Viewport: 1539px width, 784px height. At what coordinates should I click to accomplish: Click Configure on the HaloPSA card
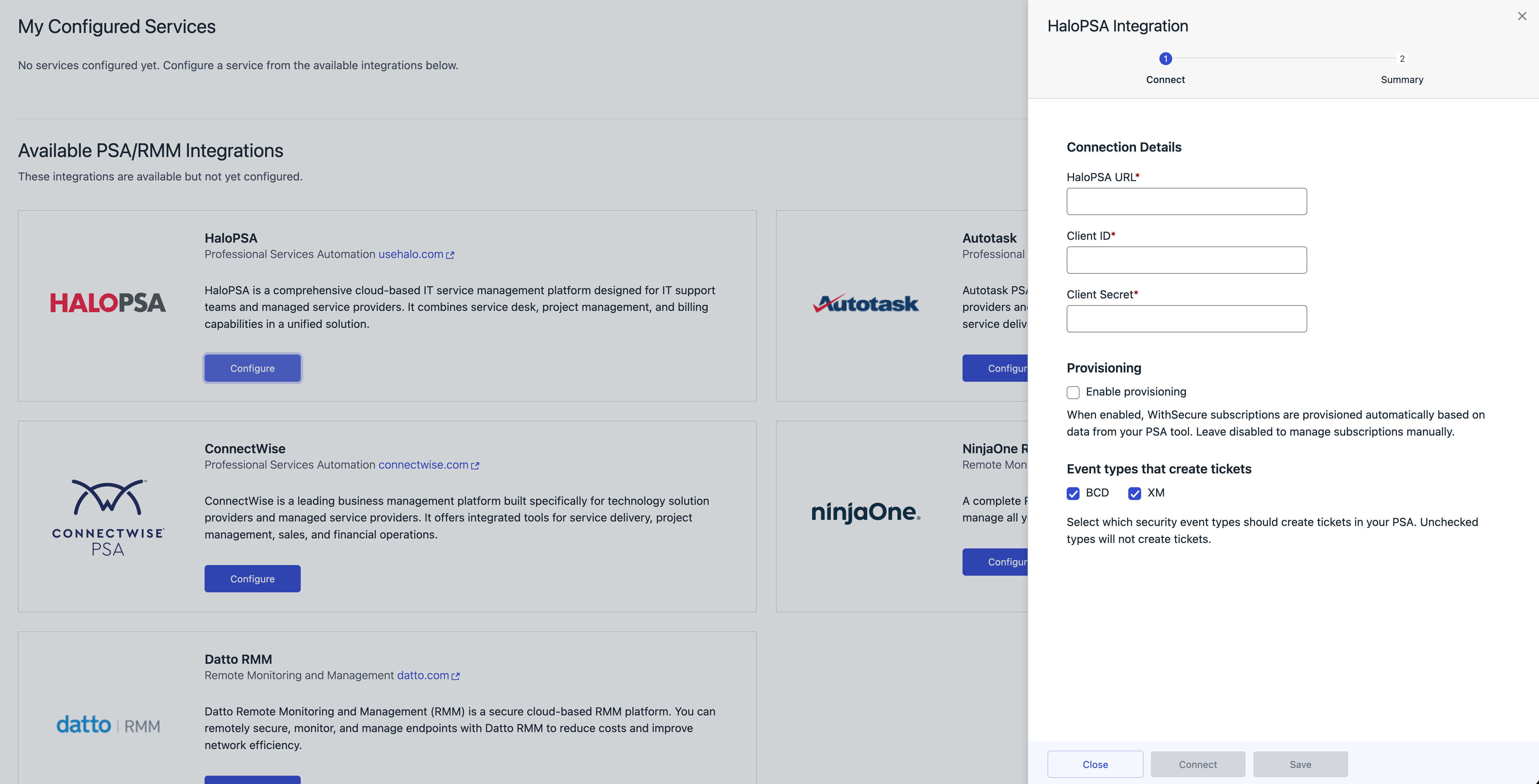click(252, 368)
